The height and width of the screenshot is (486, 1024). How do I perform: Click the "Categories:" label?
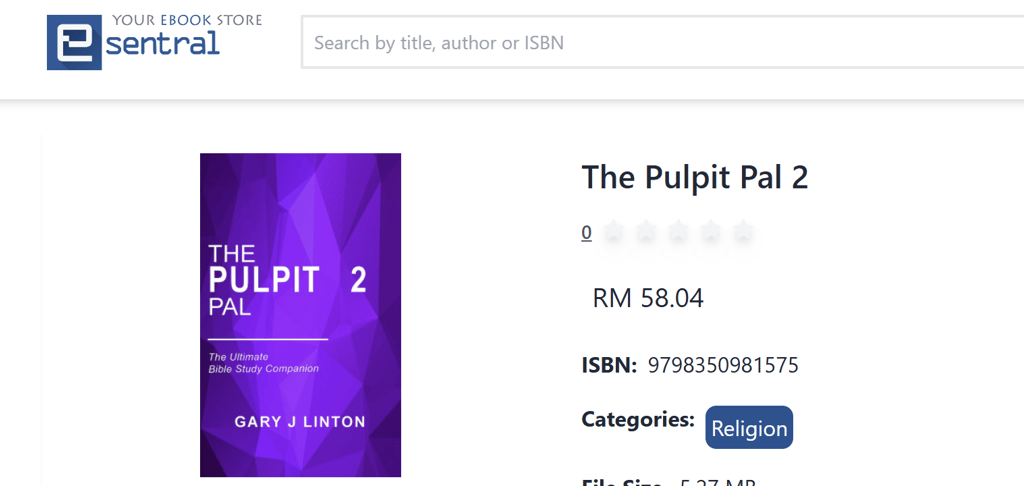point(638,420)
